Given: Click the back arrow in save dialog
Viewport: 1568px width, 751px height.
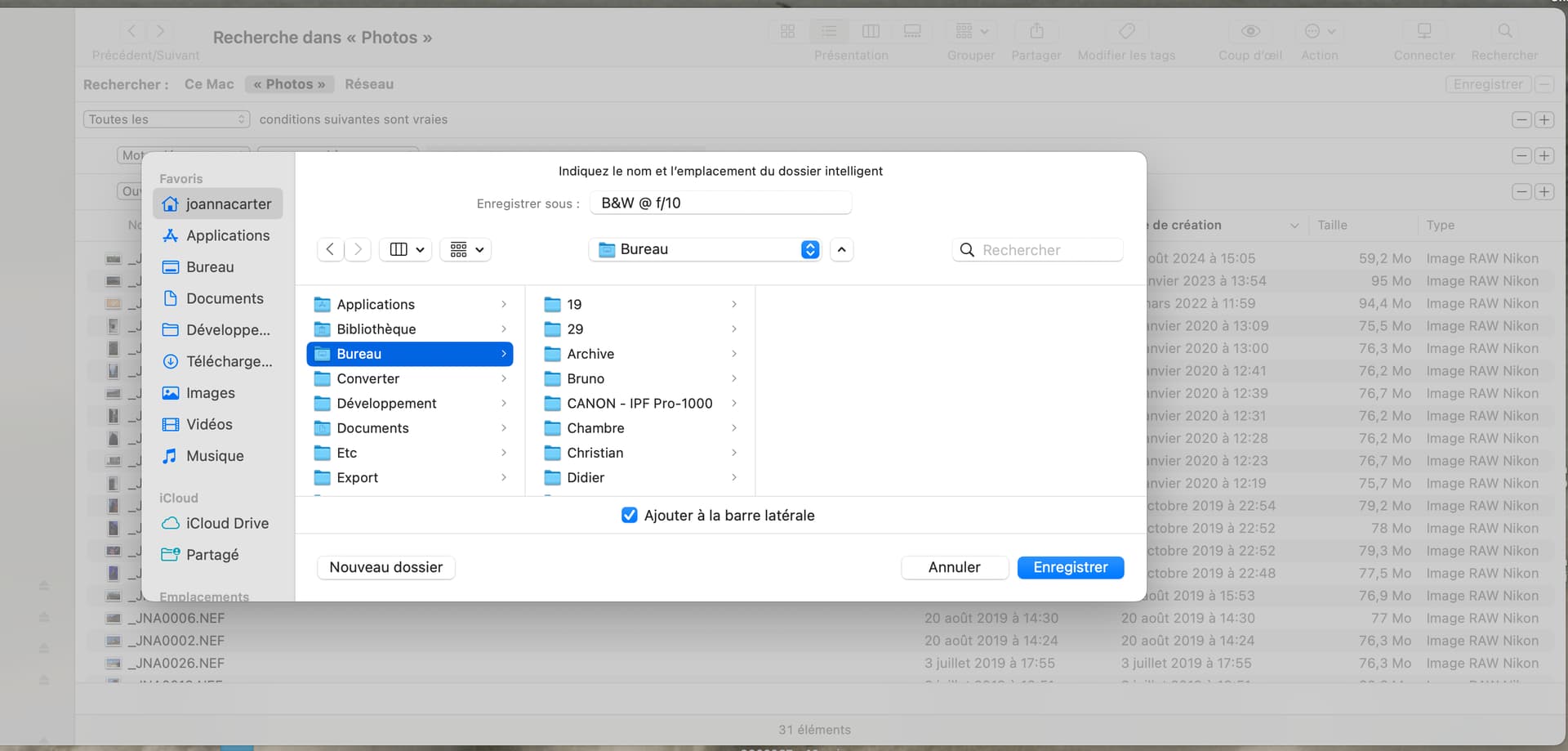Looking at the screenshot, I should (x=330, y=249).
